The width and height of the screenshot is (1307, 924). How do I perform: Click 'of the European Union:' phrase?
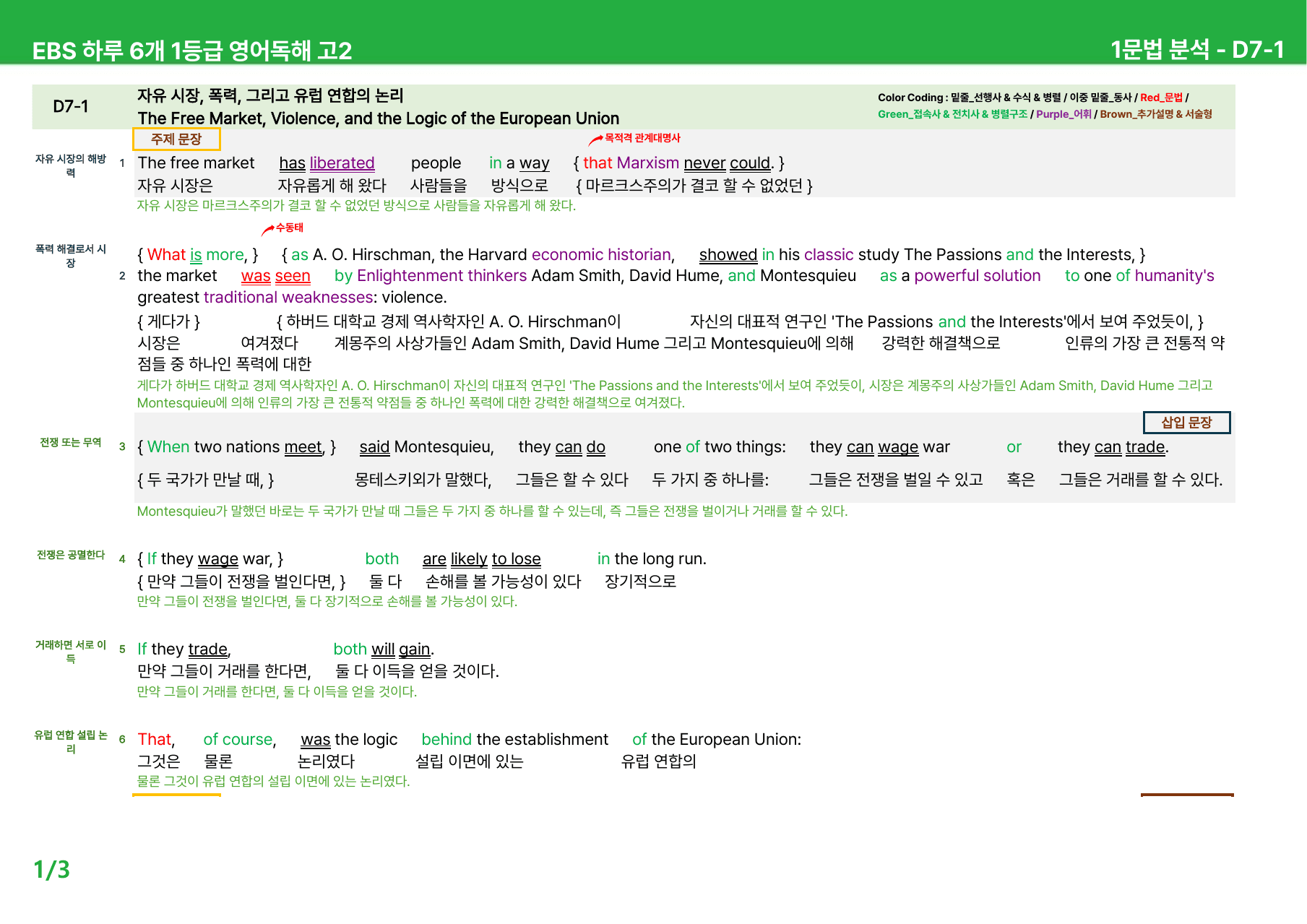(x=717, y=740)
